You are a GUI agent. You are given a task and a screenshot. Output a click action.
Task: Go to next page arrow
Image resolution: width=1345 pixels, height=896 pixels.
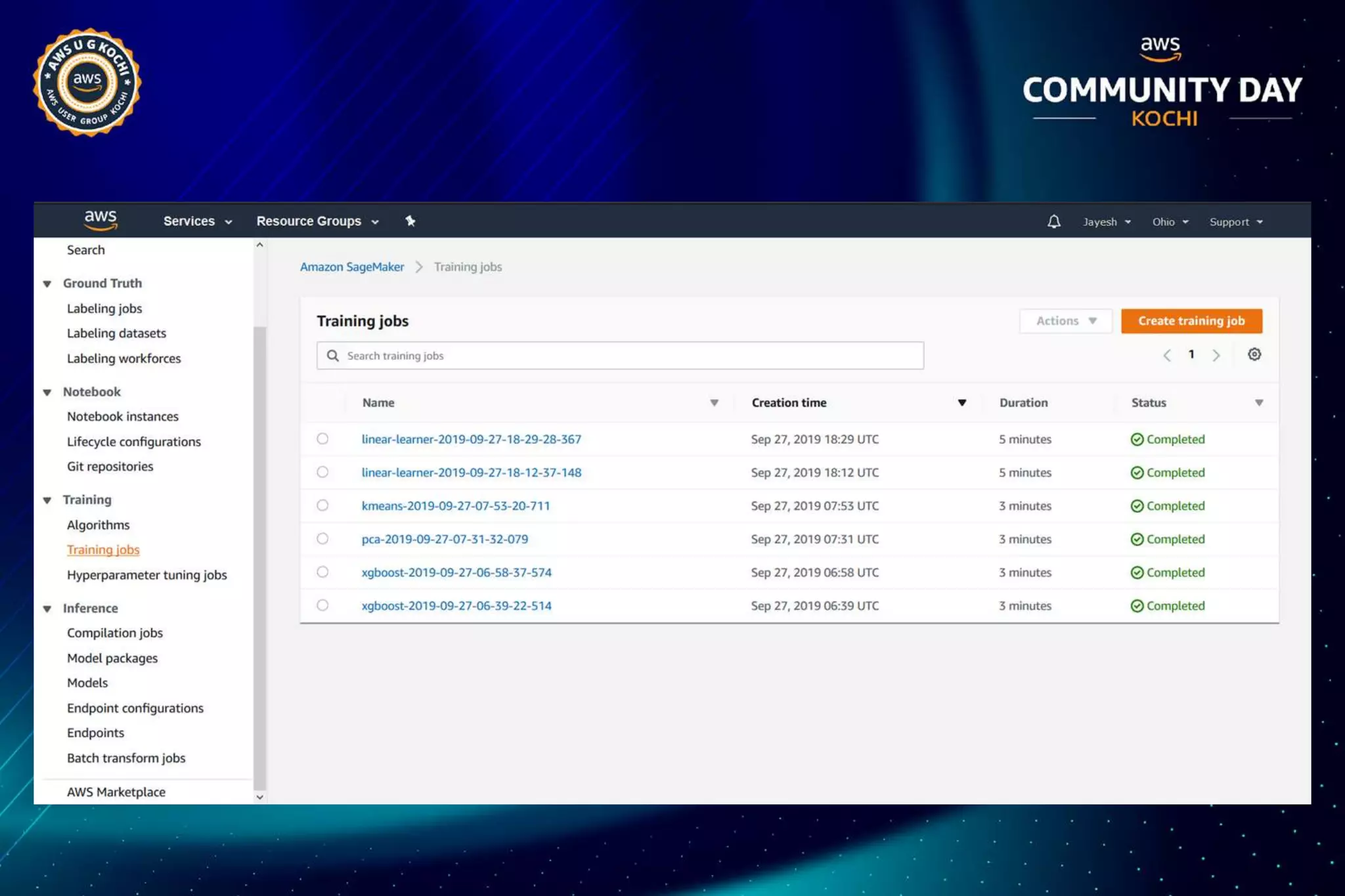click(1216, 355)
